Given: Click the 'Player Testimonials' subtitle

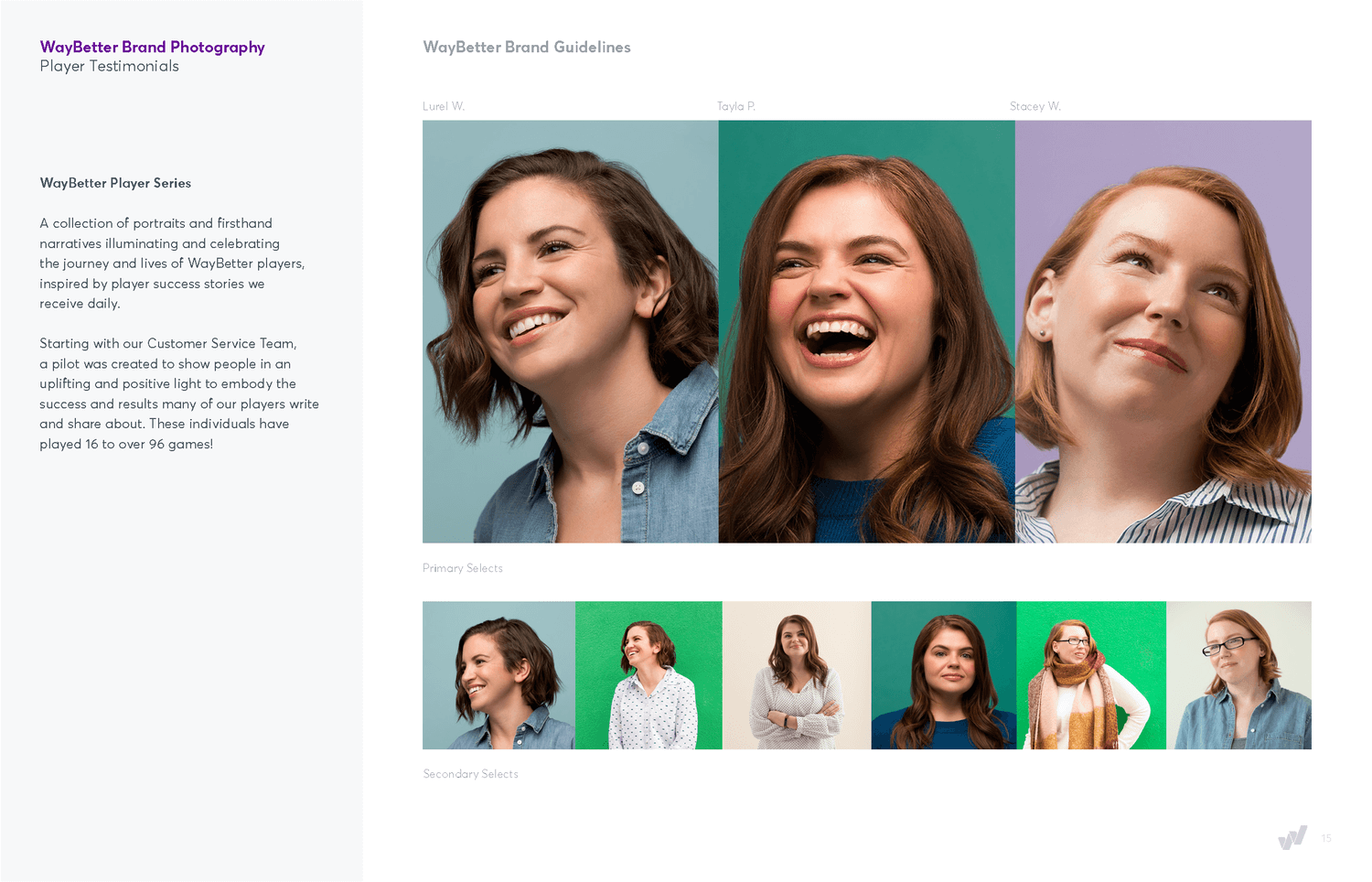Looking at the screenshot, I should [109, 66].
